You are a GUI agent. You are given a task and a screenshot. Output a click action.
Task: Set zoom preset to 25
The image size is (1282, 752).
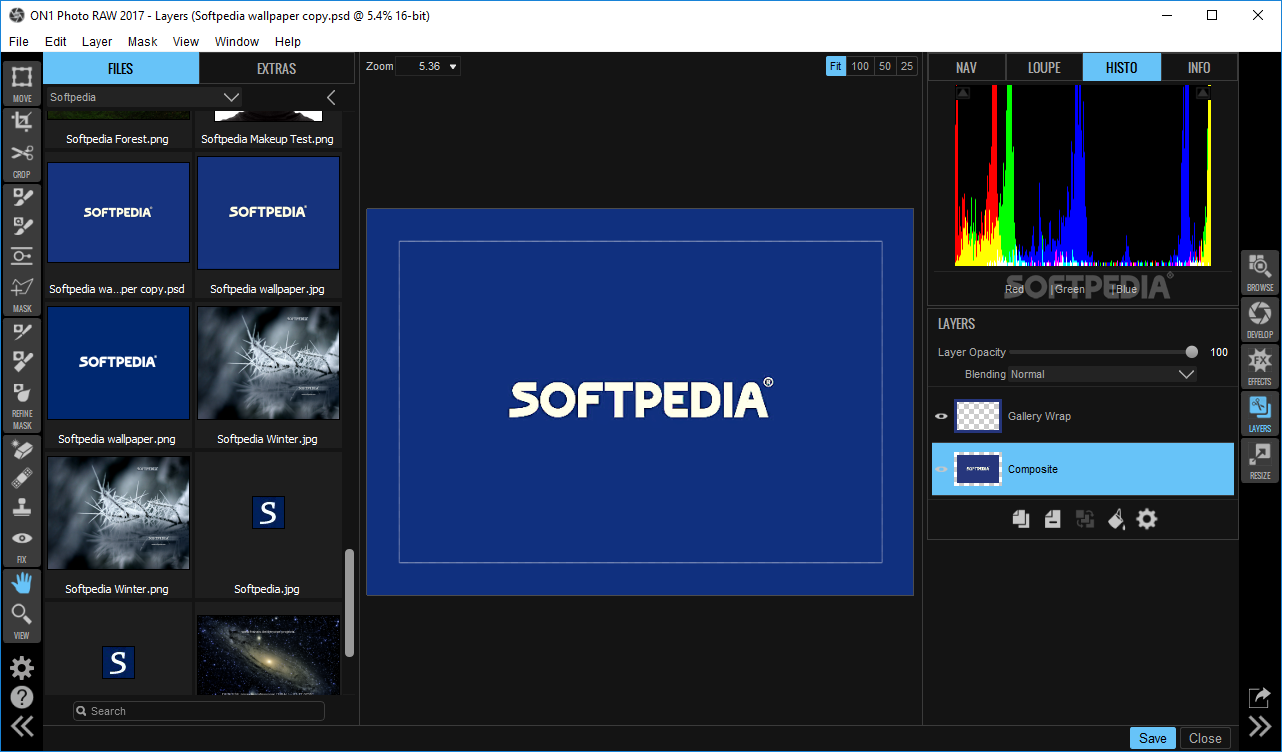[907, 66]
